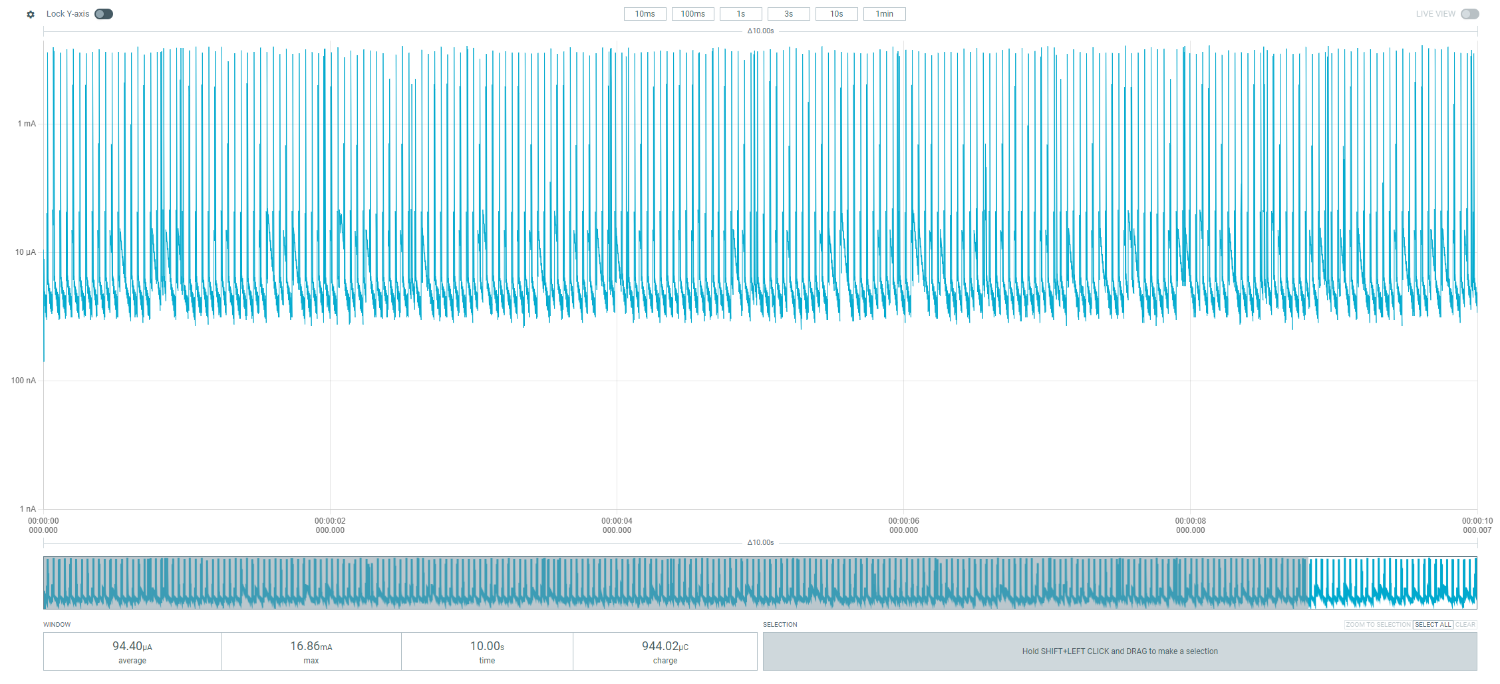
Task: Click the 1 mA Y-axis label
Action: [26, 124]
